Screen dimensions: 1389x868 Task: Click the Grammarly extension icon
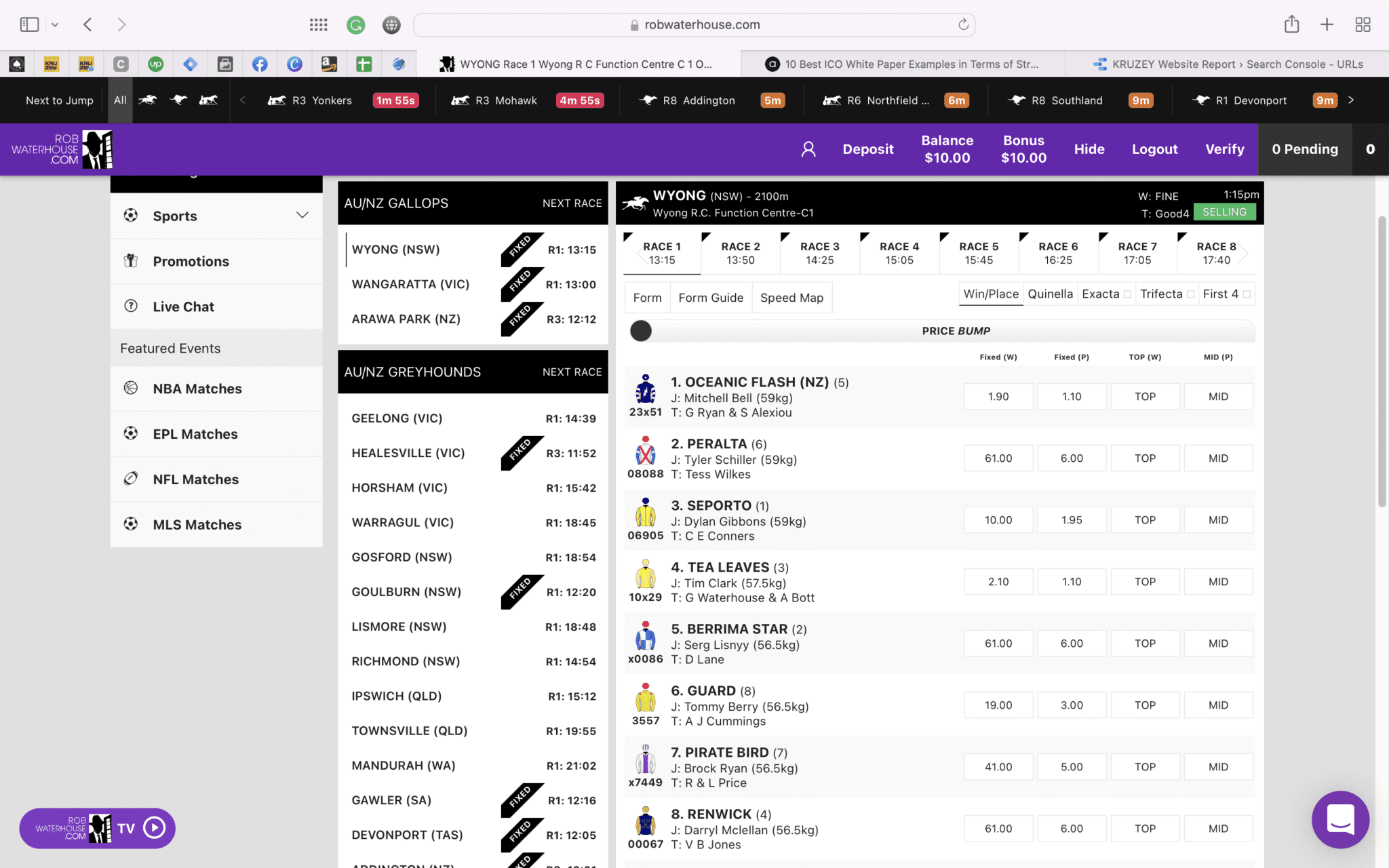click(355, 25)
